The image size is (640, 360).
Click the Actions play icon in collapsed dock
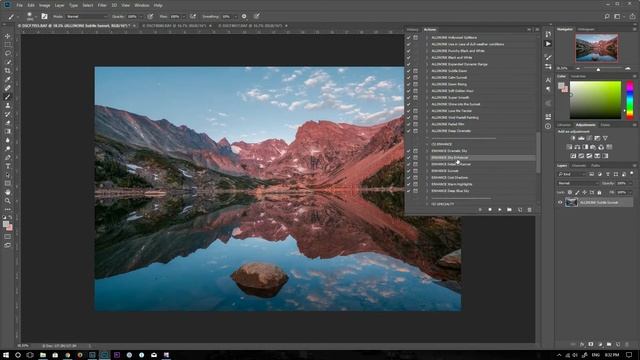548,44
